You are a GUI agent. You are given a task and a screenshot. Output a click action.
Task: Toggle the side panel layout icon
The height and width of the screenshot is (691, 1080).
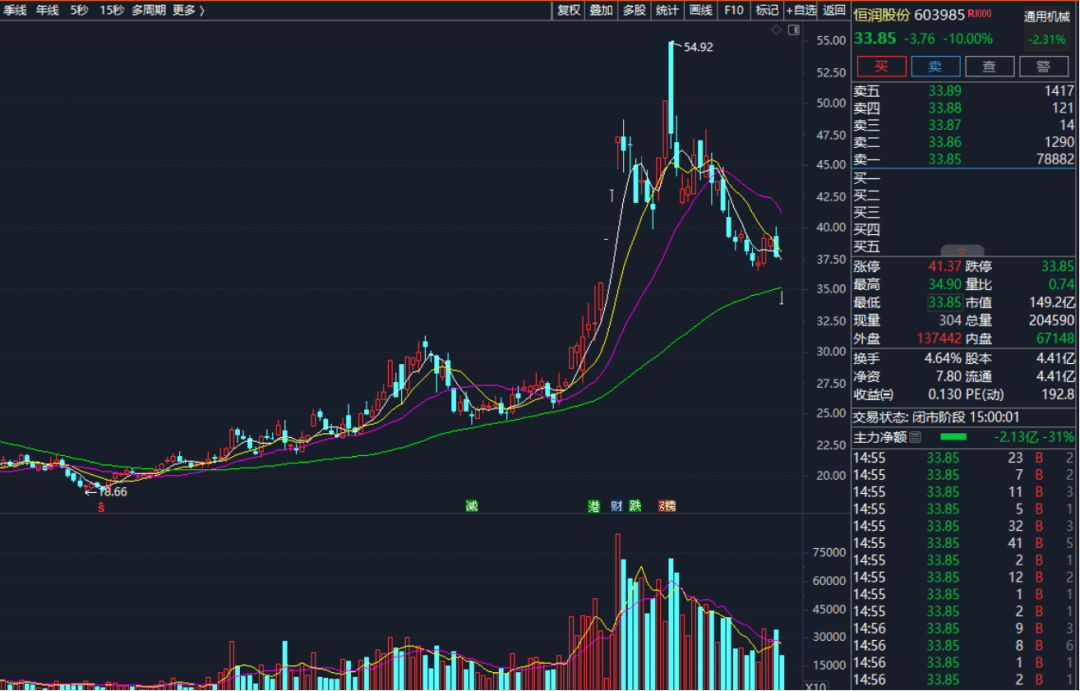(x=794, y=31)
